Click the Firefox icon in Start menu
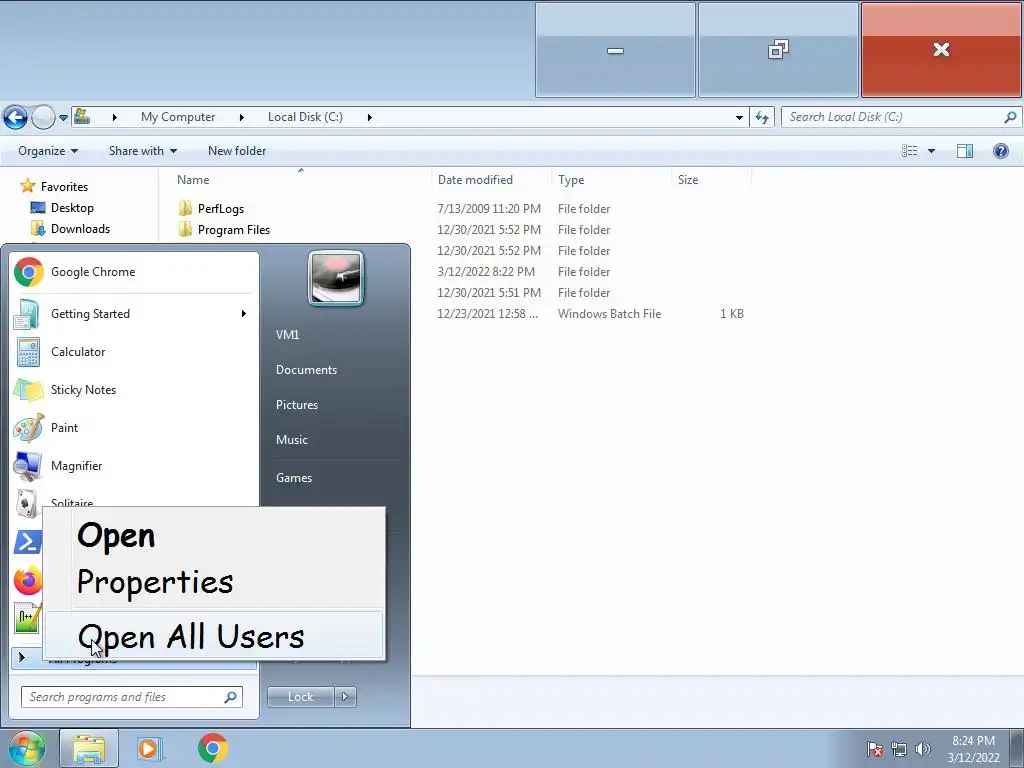This screenshot has width=1024, height=768. pos(28,581)
